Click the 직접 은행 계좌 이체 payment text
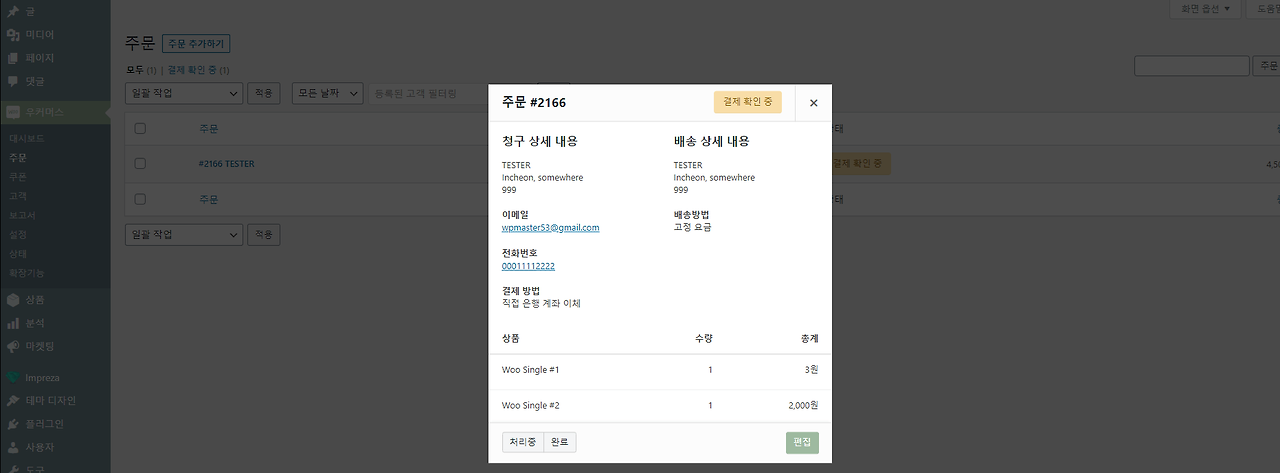Screen dimensions: 1280x473 541,303
